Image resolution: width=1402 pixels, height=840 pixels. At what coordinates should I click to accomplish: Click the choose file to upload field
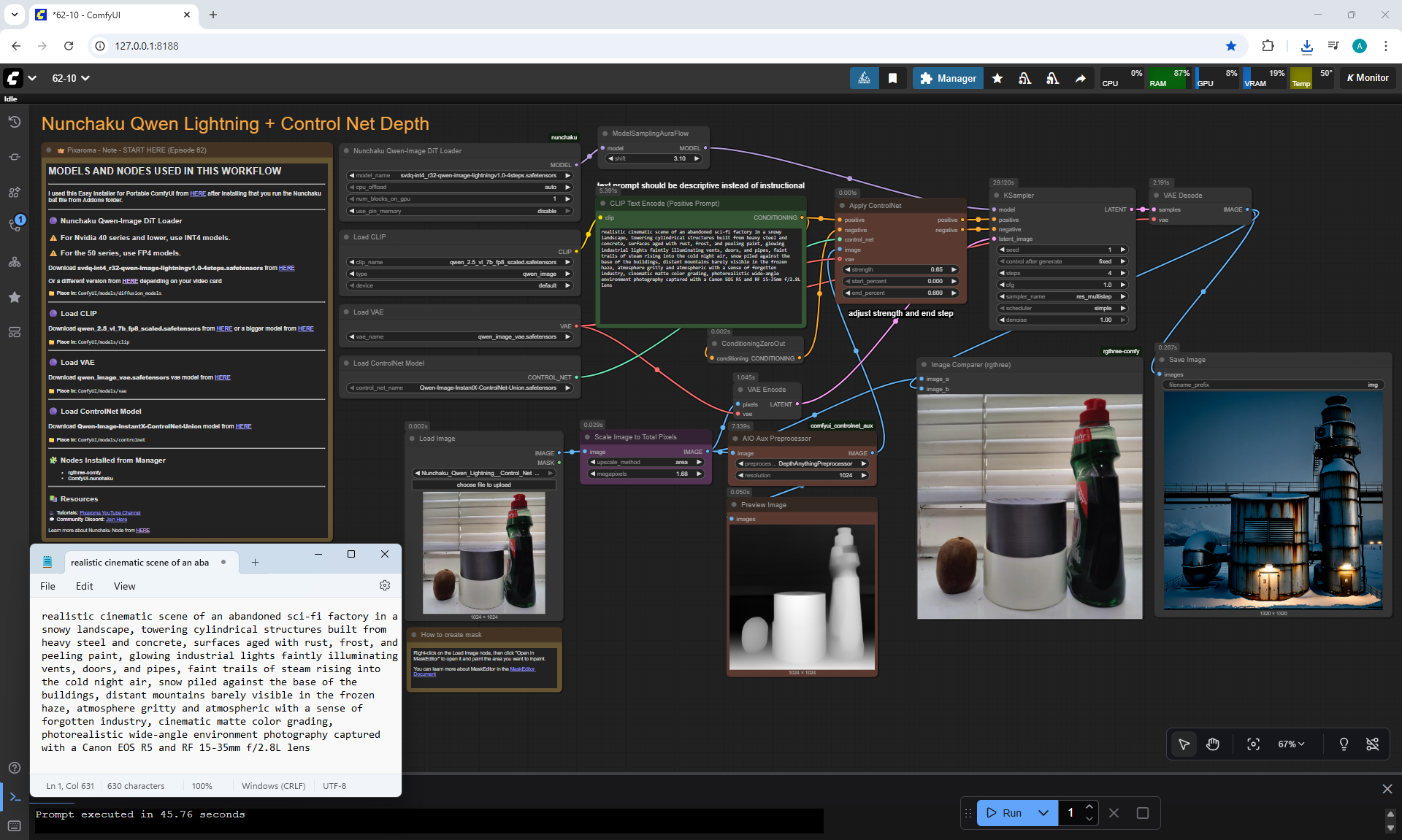483,485
